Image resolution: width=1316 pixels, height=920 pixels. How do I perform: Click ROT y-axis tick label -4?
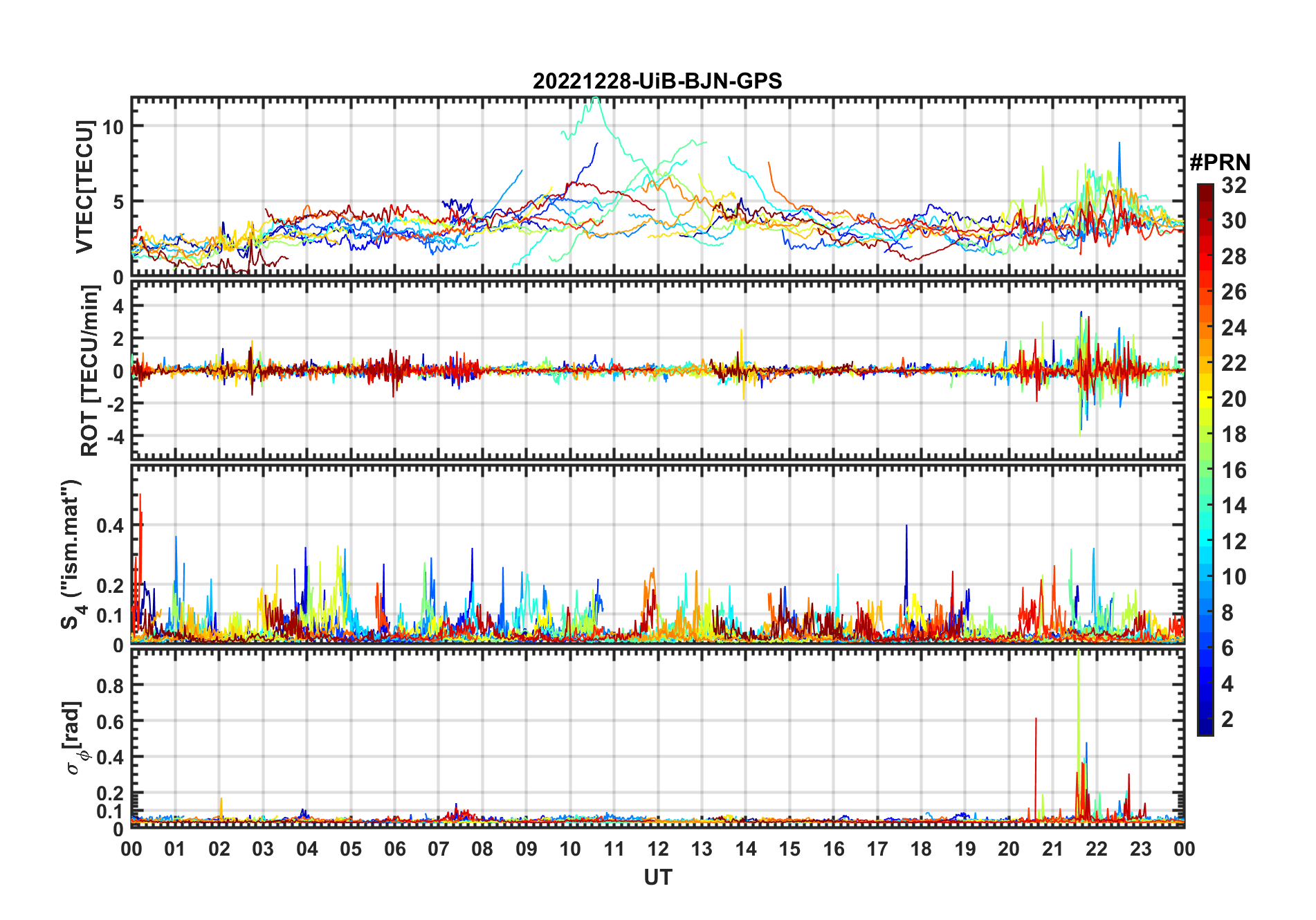(114, 436)
